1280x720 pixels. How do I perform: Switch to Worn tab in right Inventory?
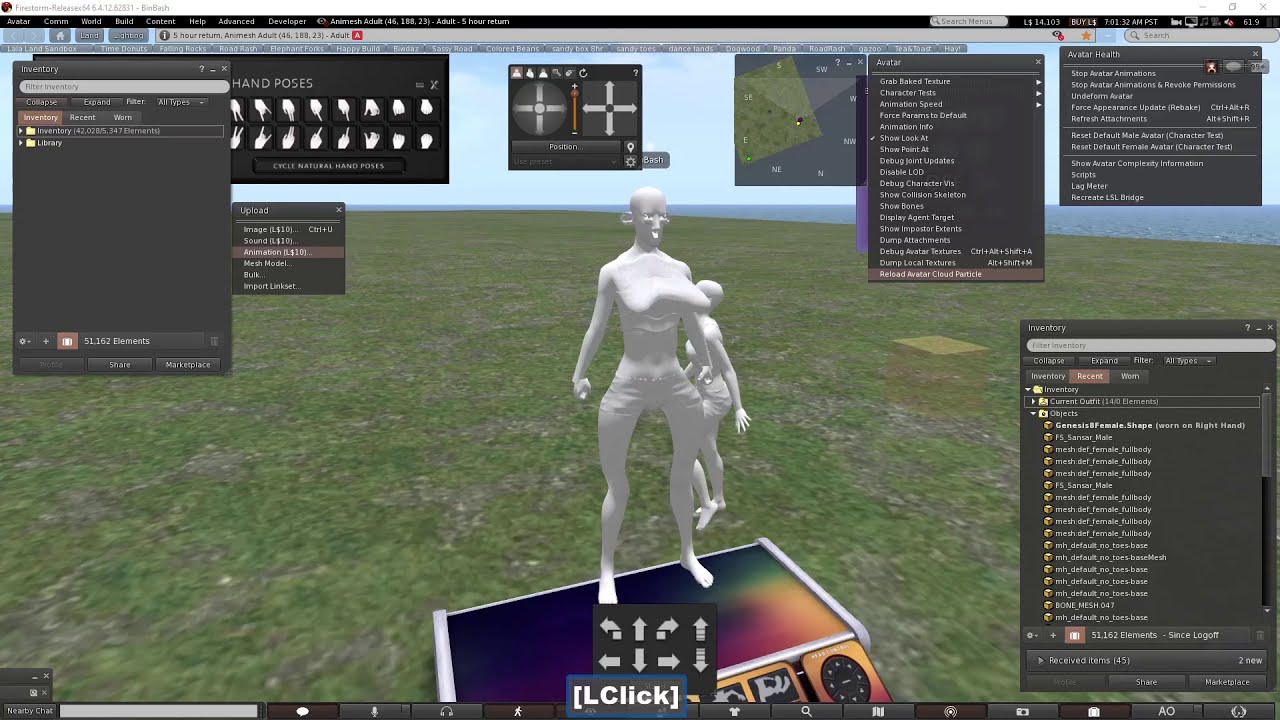click(x=1130, y=376)
